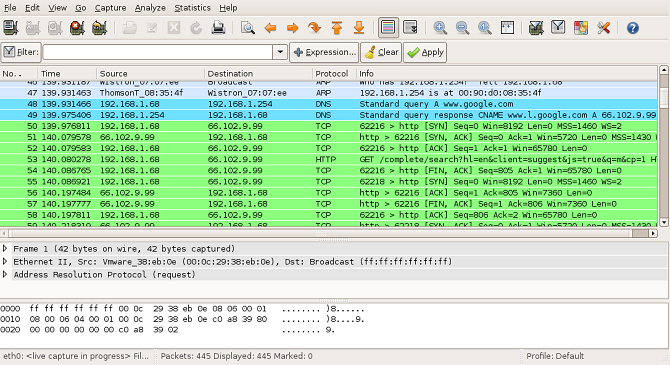Toggle auto scroll in live capture
The image size is (670, 365).
[x=411, y=28]
